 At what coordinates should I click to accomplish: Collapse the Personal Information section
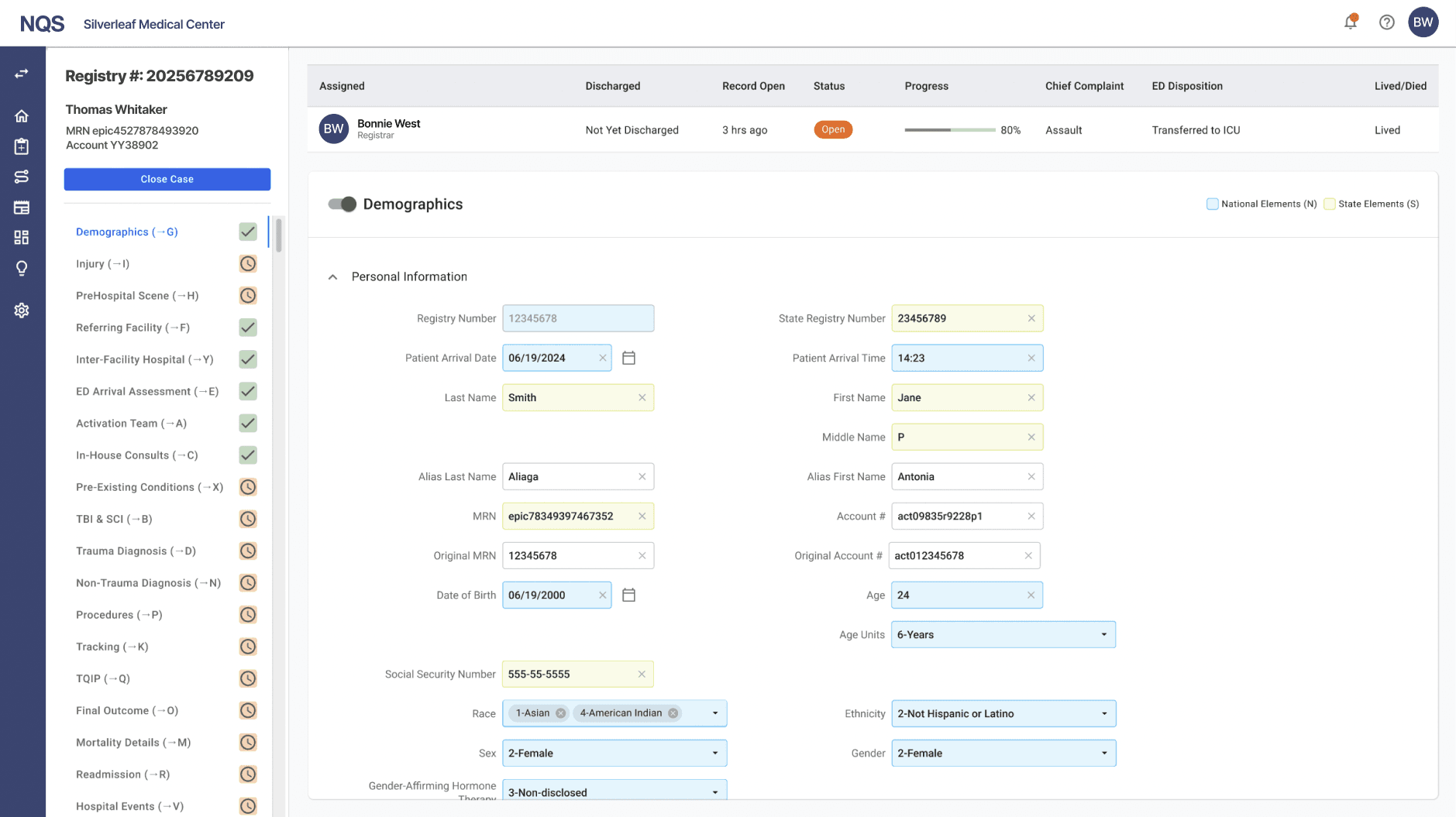coord(332,276)
